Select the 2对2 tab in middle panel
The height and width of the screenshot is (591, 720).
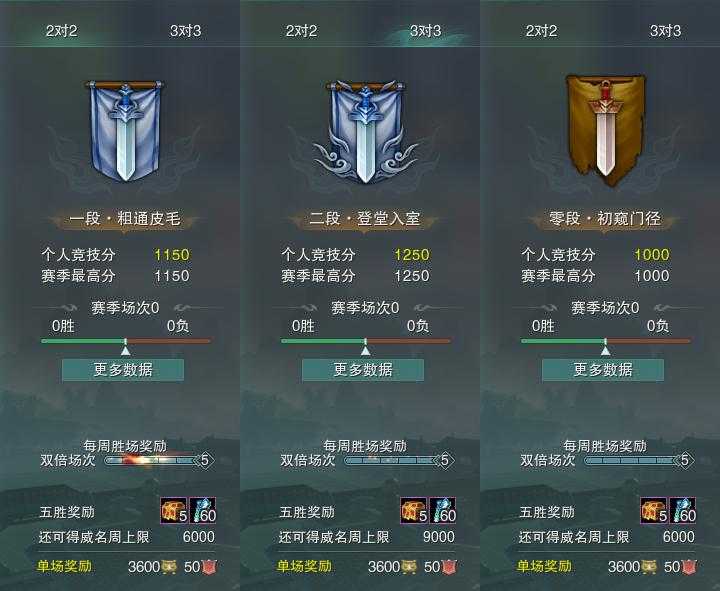pyautogui.click(x=301, y=31)
